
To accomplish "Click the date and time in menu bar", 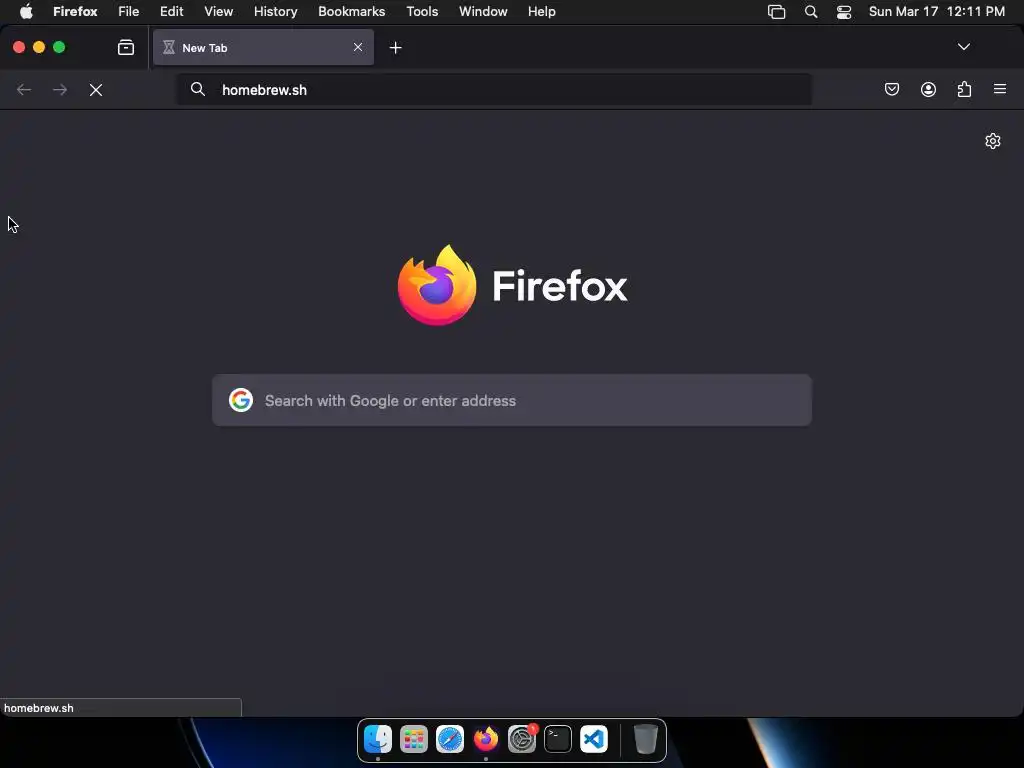I will click(x=936, y=12).
